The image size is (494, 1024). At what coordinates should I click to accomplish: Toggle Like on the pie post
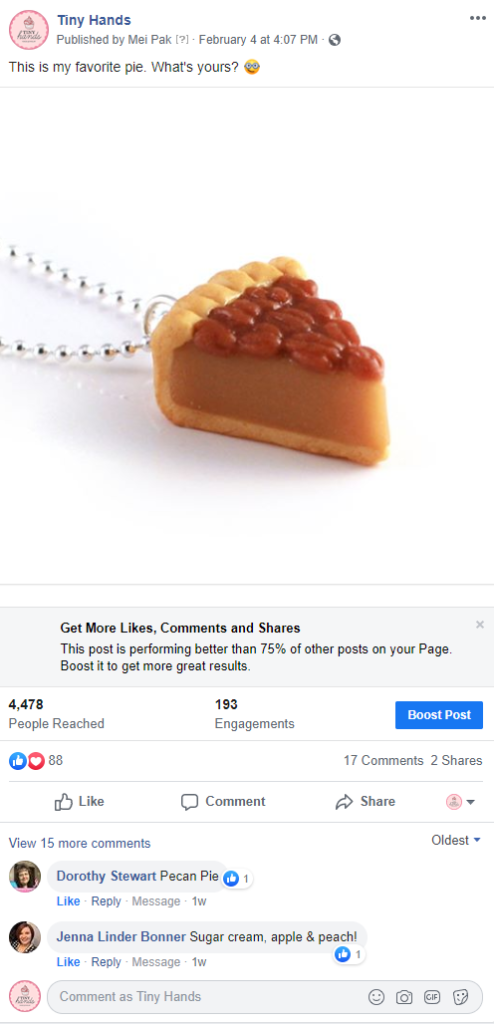tap(79, 801)
